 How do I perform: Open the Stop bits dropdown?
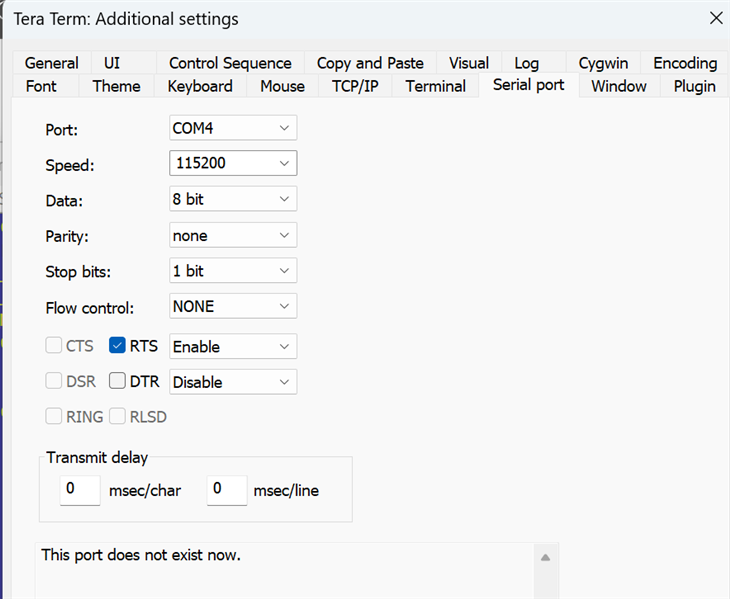233,271
